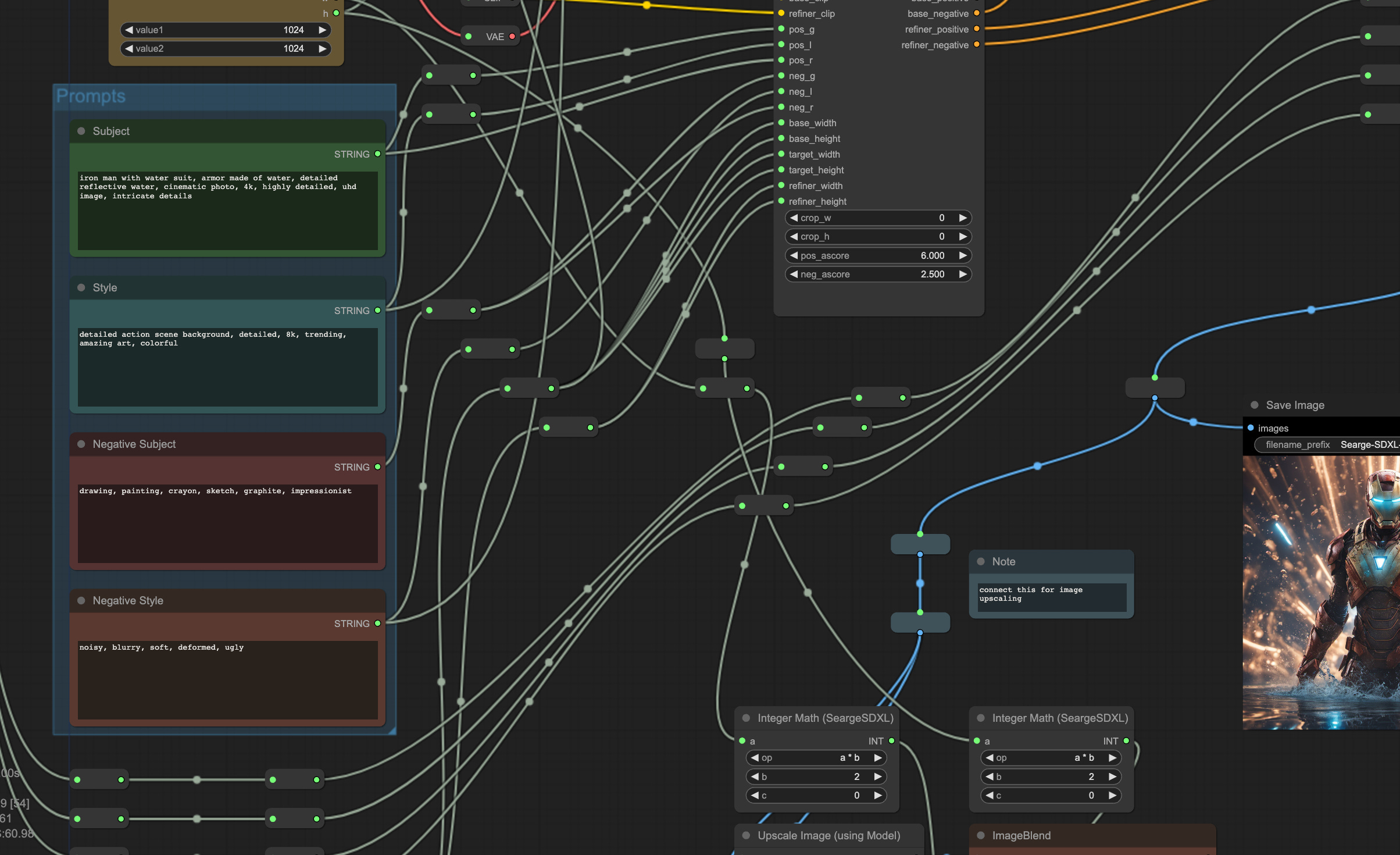Decrease crop_w with left arrow
This screenshot has height=855, width=1400.
794,218
